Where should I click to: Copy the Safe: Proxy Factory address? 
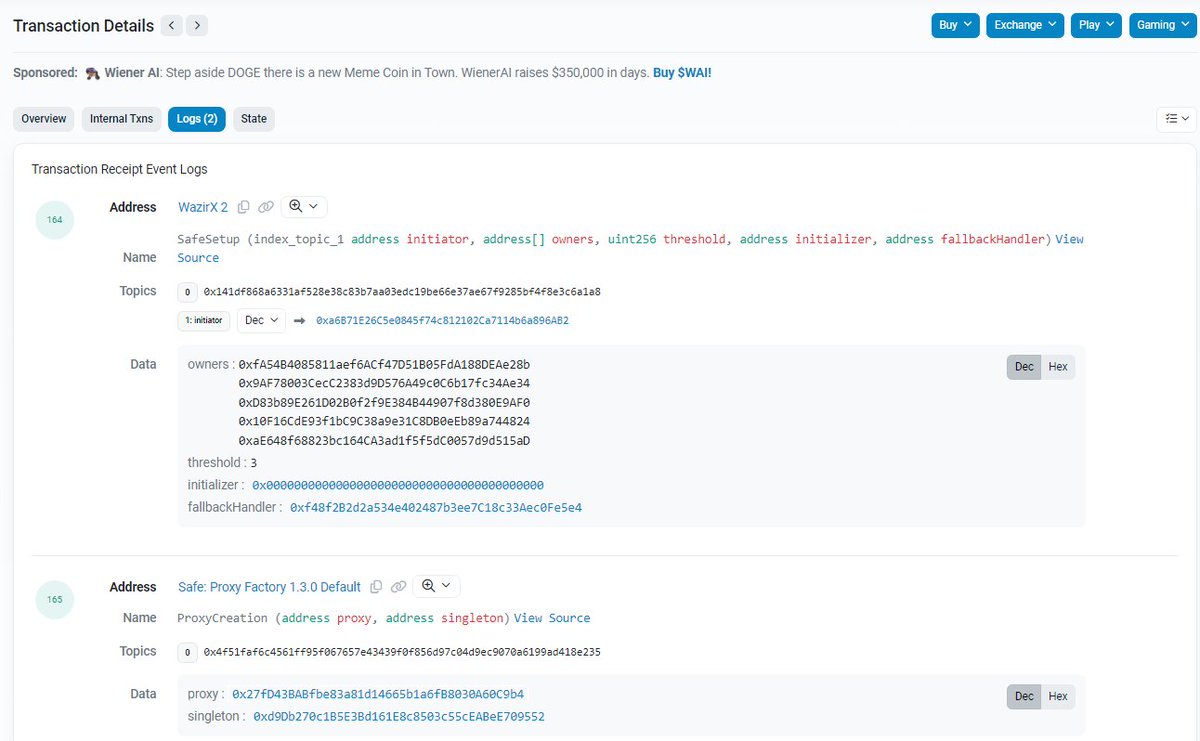tap(375, 586)
